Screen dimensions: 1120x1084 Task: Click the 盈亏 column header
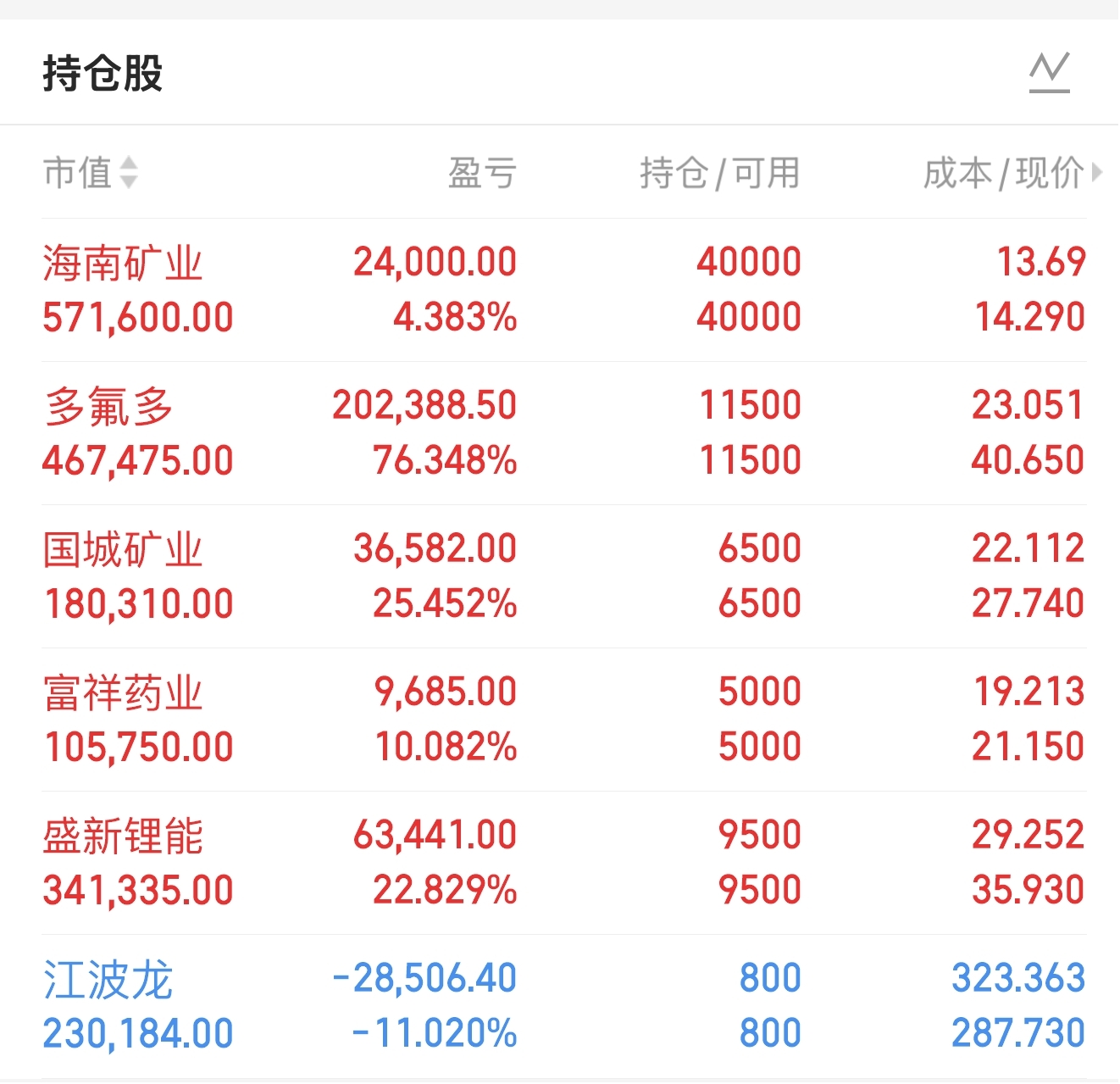pos(481,173)
